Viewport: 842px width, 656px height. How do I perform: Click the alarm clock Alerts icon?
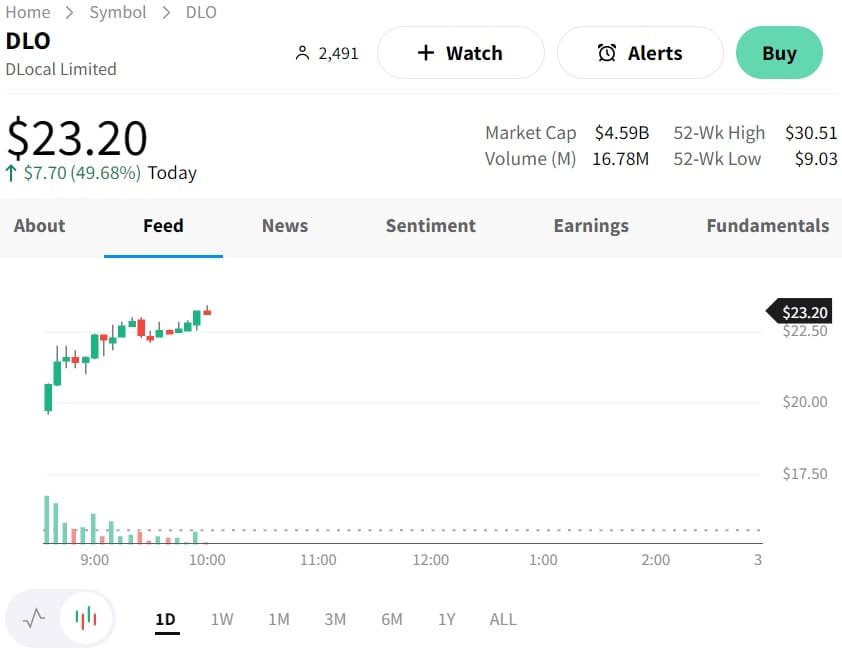[607, 53]
